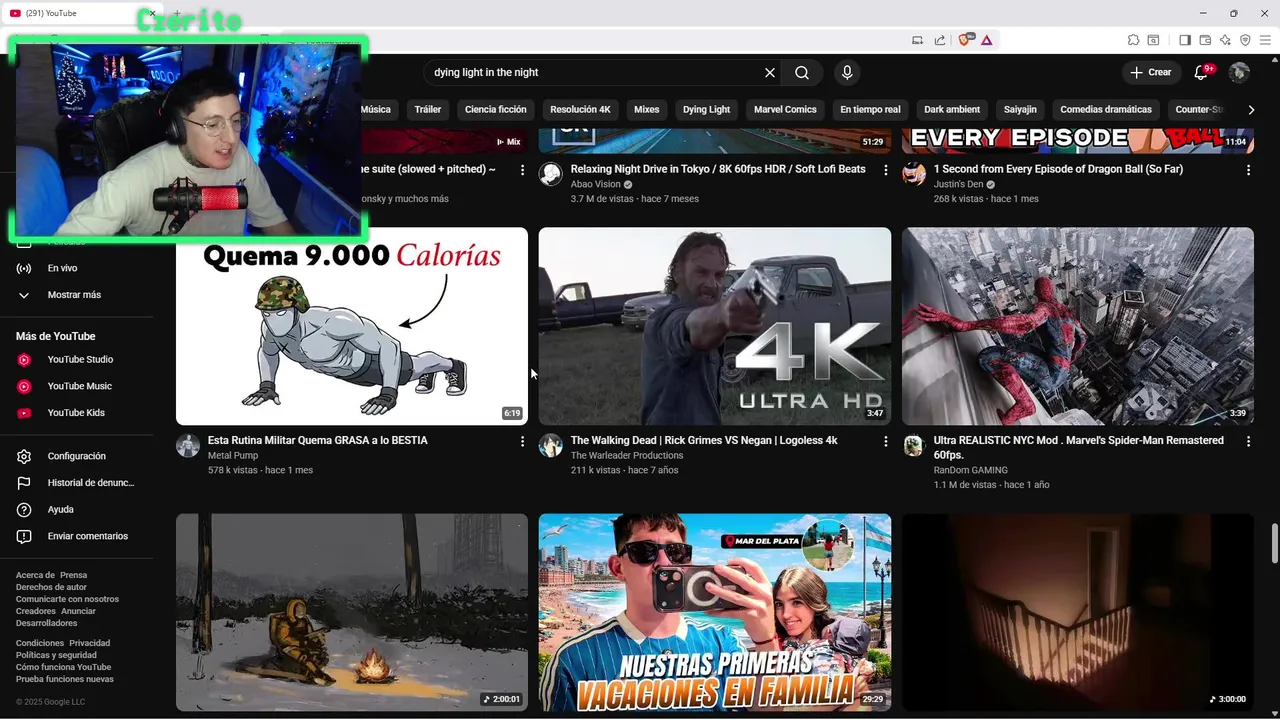Open The Warleader Productions channel name
Viewport: 1280px width, 720px height.
click(x=627, y=456)
